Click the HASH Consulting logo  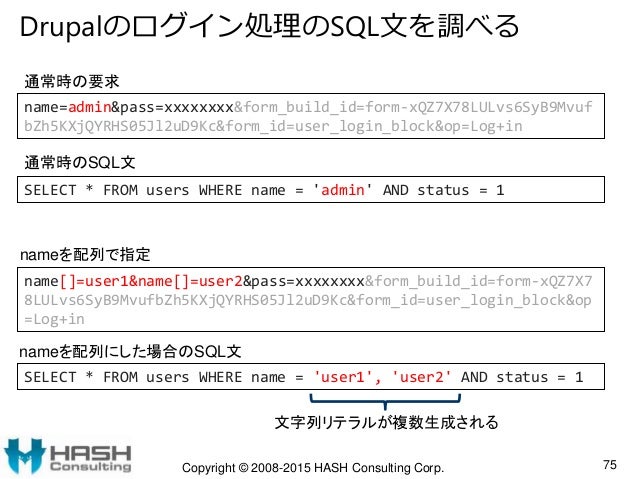(x=68, y=457)
